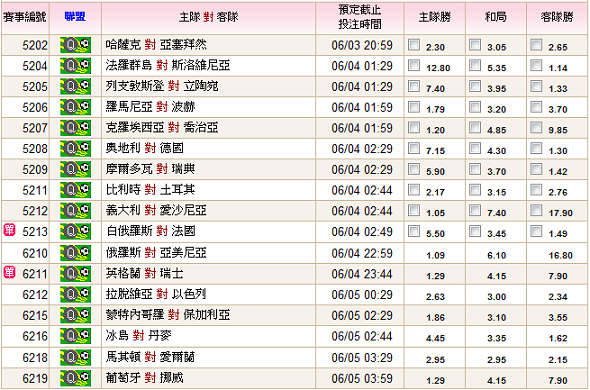Click match number 6210
This screenshot has width=590, height=390.
pyautogui.click(x=35, y=253)
